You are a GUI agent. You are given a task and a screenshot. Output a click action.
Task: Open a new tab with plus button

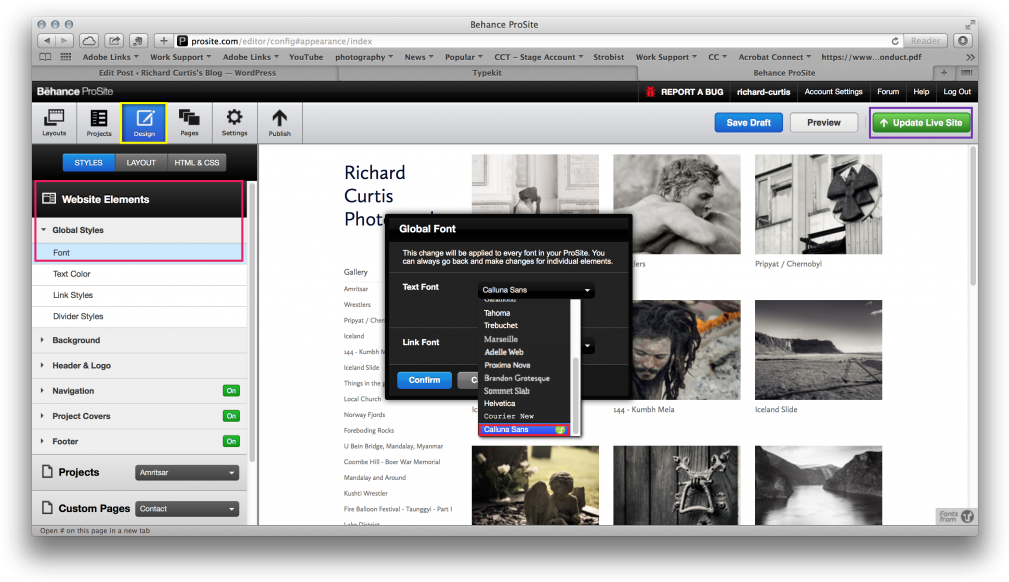944,73
